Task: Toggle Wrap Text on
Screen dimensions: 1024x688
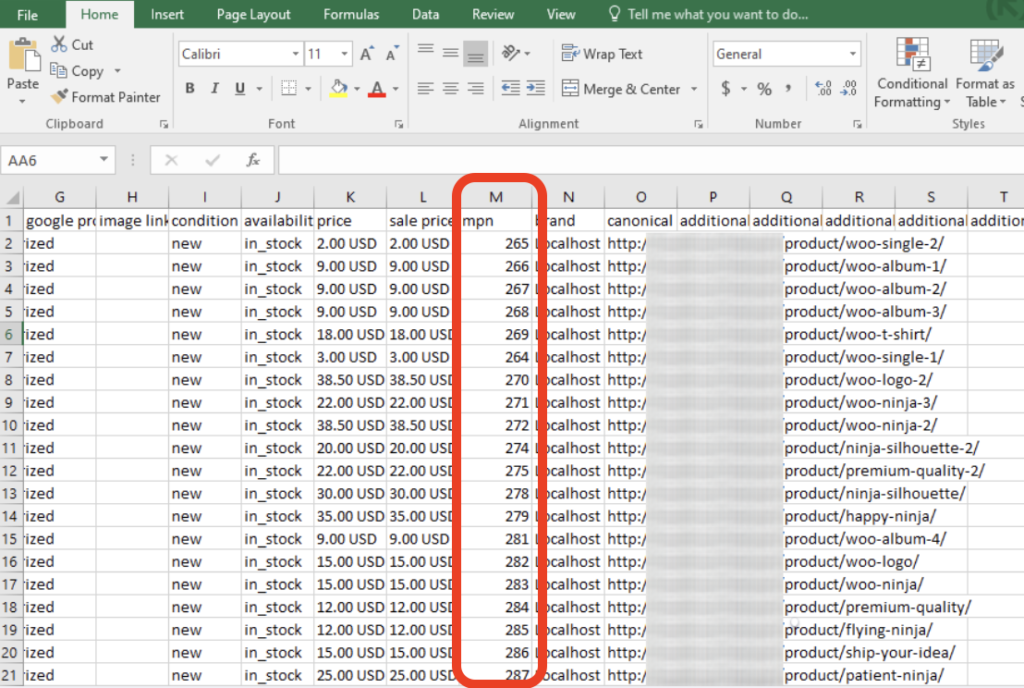Action: (x=602, y=54)
